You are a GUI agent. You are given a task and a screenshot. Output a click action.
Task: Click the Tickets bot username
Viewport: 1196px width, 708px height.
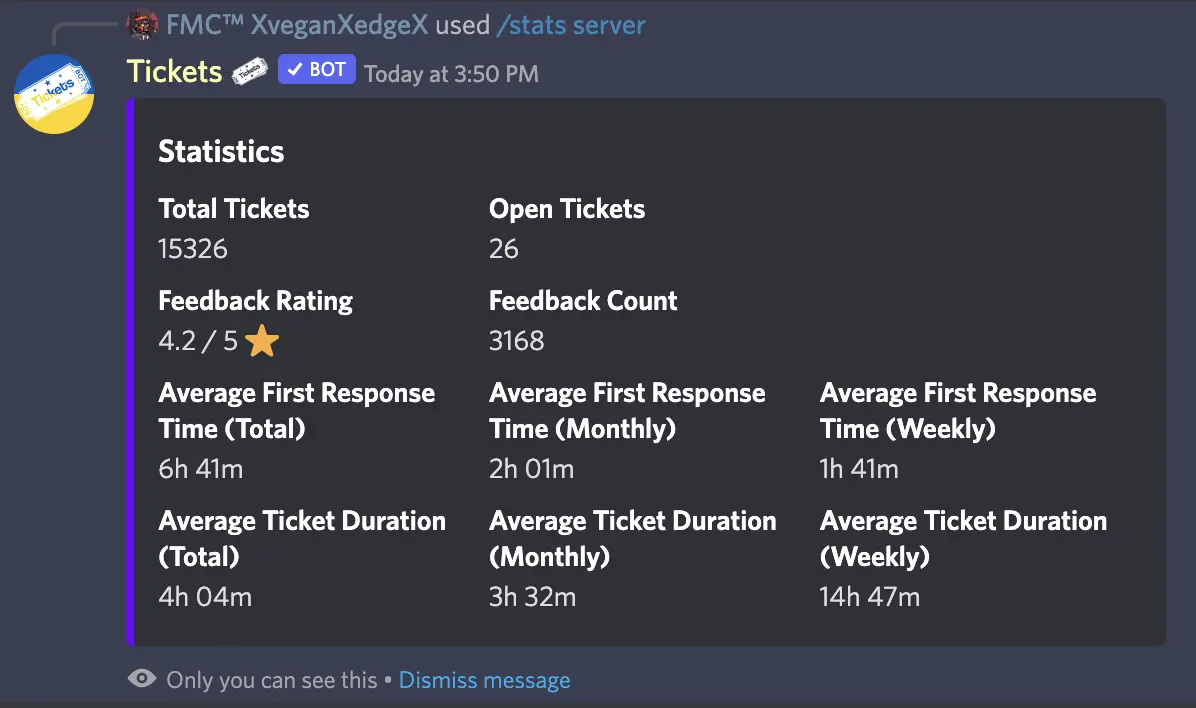(174, 70)
